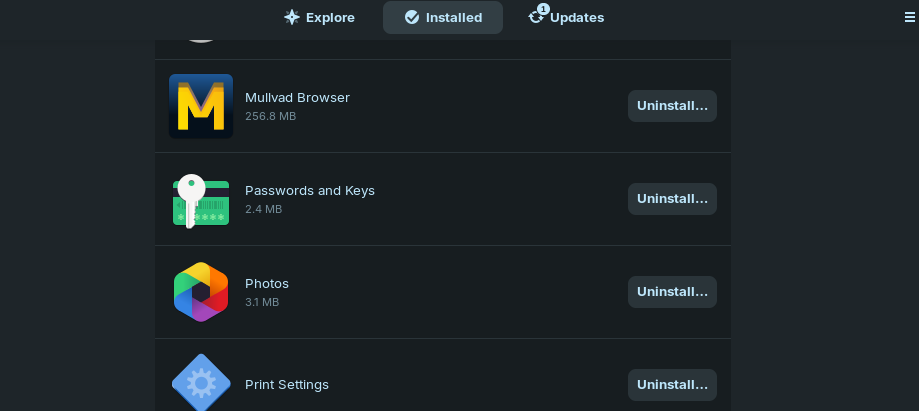Switch to the Explore tab
Screen dimensions: 919x411
tap(319, 18)
